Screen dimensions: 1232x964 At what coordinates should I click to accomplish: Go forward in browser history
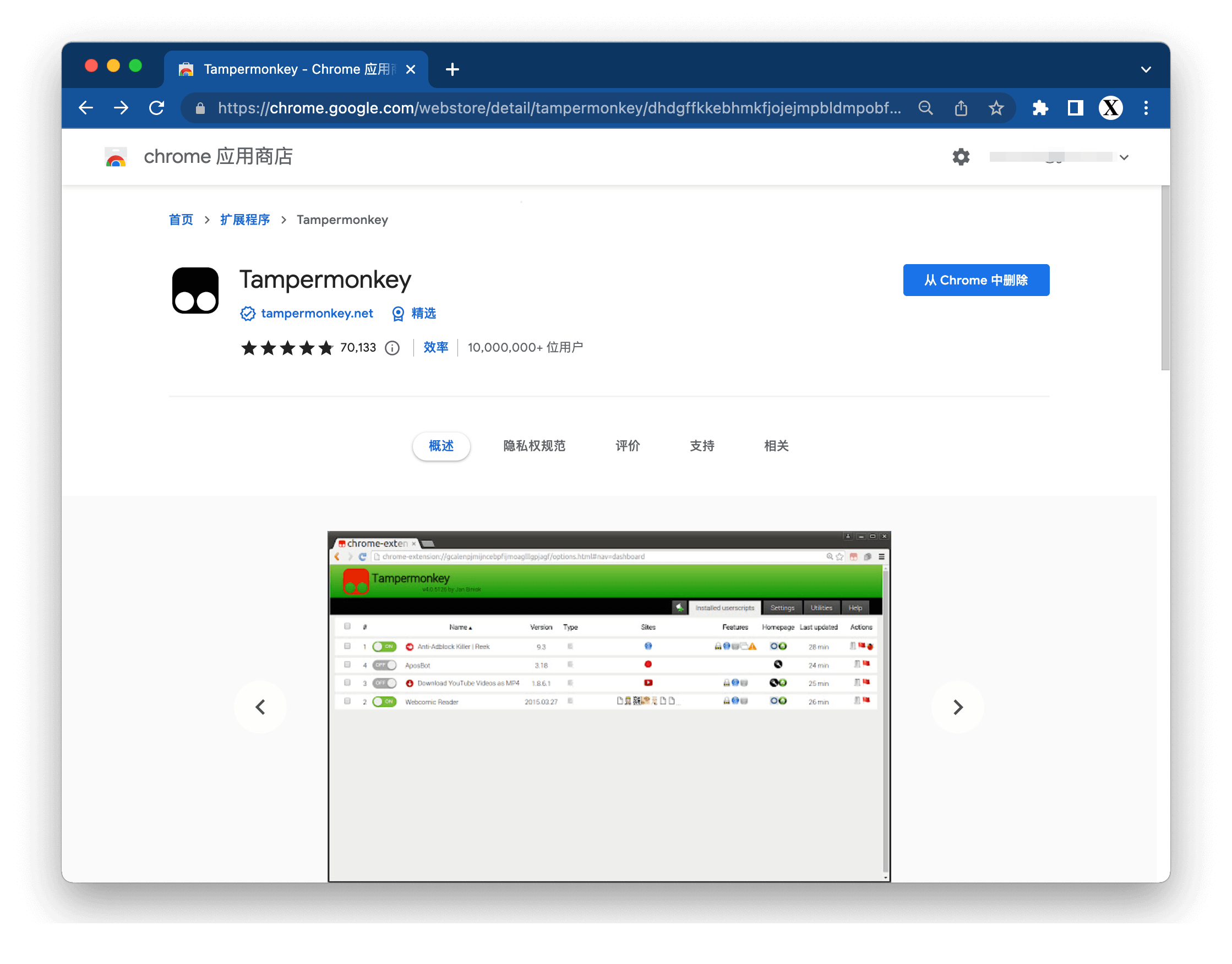[121, 108]
